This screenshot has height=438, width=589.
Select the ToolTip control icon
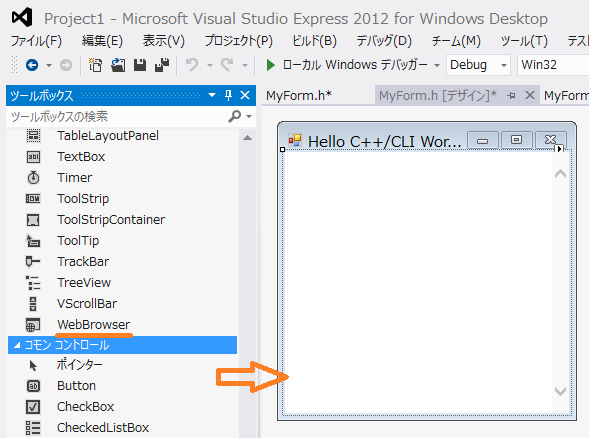click(33, 240)
